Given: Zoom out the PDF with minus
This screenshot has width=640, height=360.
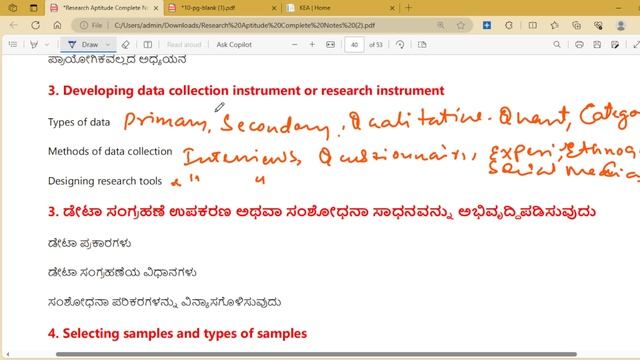Looking at the screenshot, I should click(x=295, y=44).
